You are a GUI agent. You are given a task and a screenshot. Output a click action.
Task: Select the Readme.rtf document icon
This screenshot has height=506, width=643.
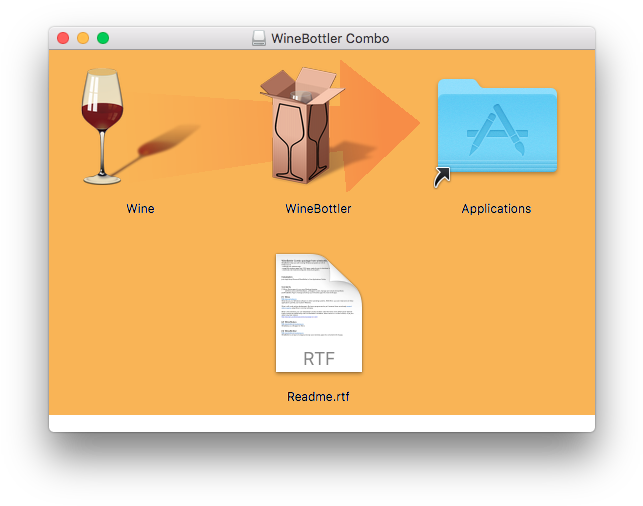coord(318,313)
